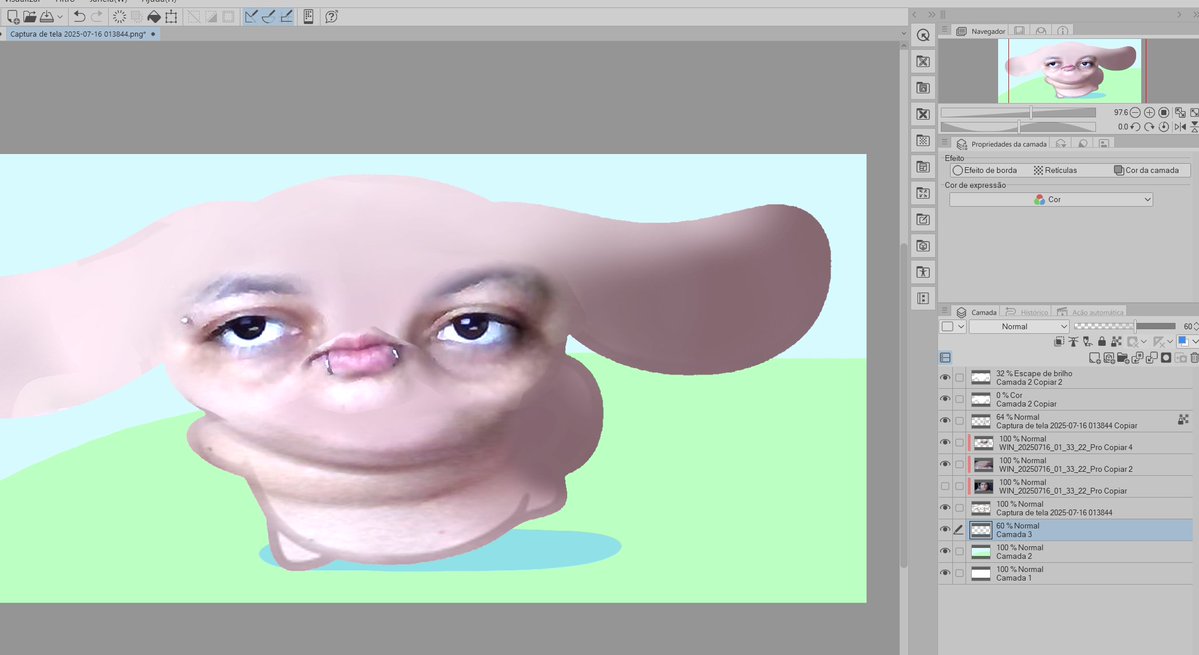Open Propriedades da camada panel menu

click(x=945, y=144)
